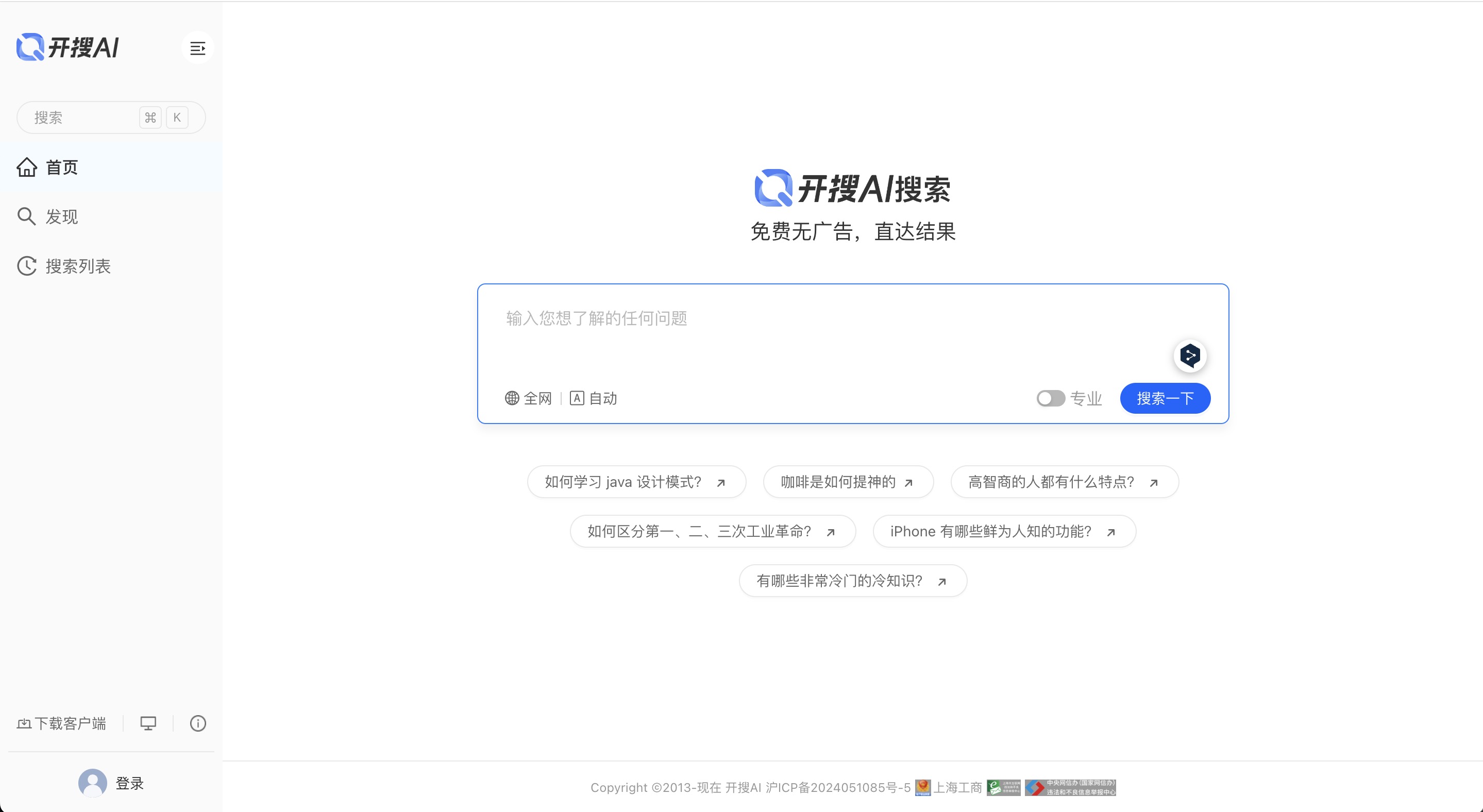
Task: Select suggestion 如何学习 java 设计模式?
Action: click(x=637, y=482)
